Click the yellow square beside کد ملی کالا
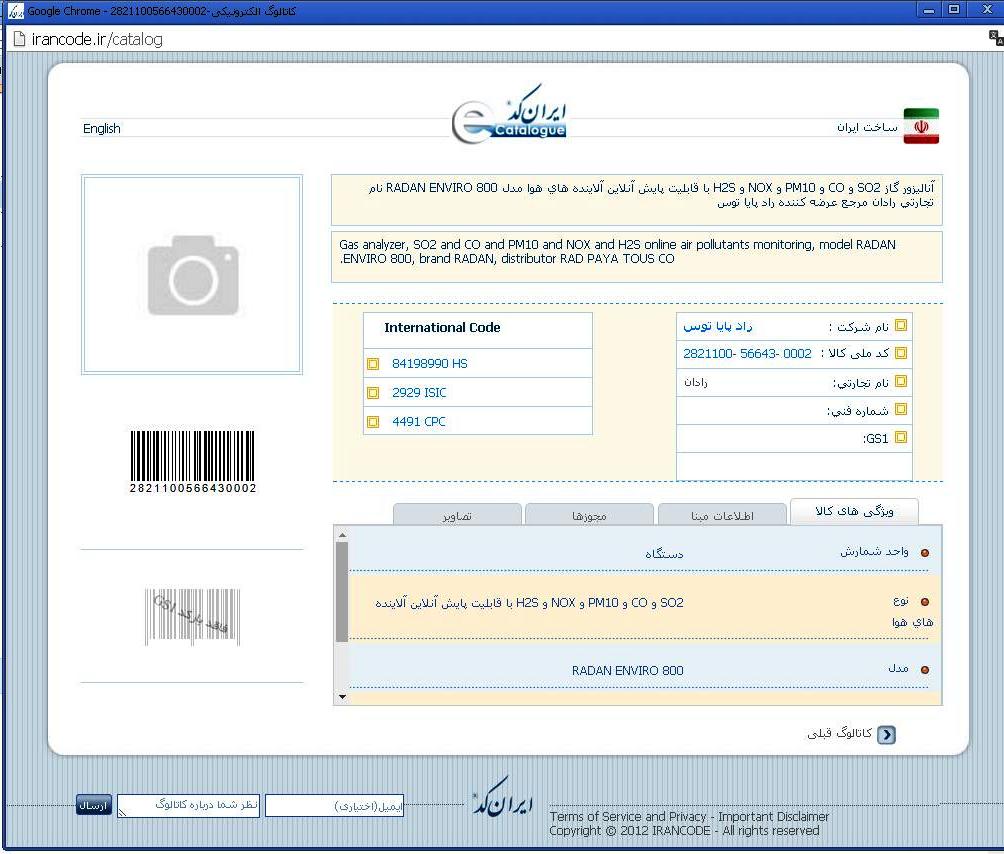The height and width of the screenshot is (854, 1004). point(901,353)
